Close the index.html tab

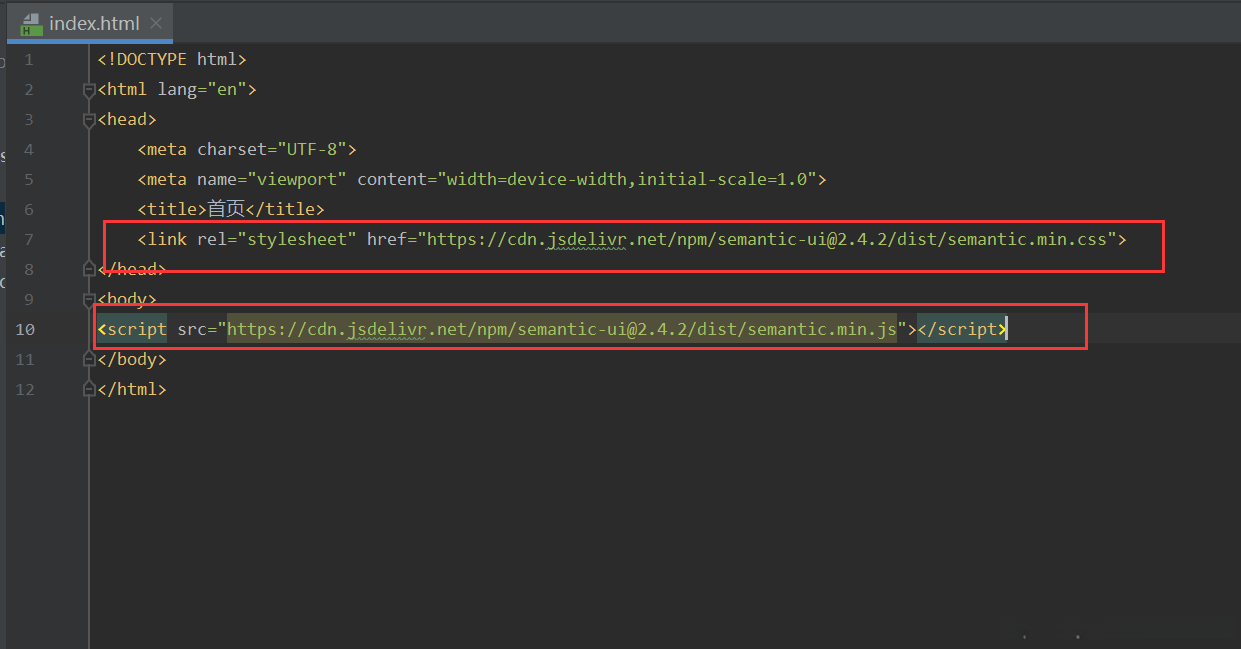click(x=155, y=23)
